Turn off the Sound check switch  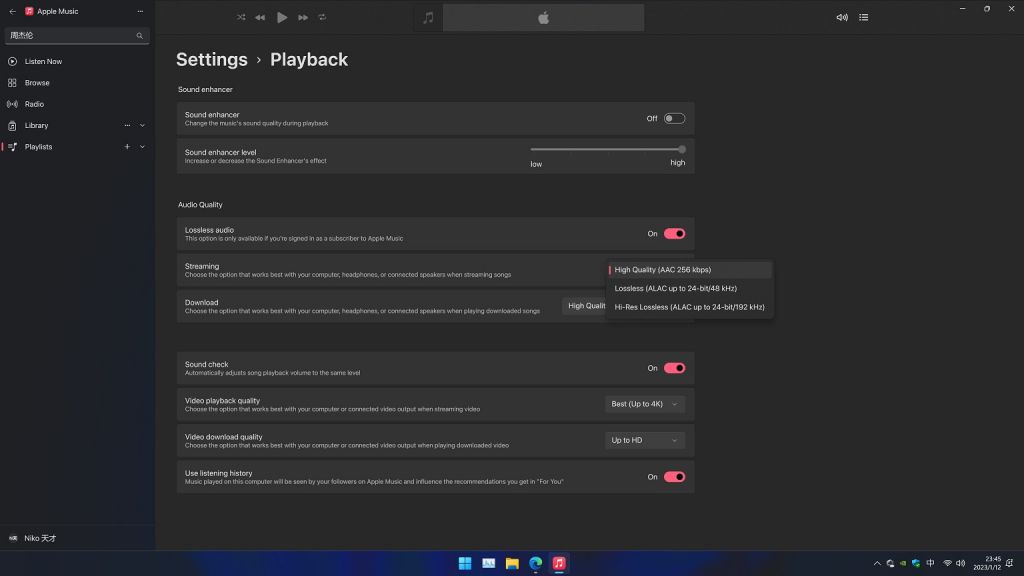674,368
